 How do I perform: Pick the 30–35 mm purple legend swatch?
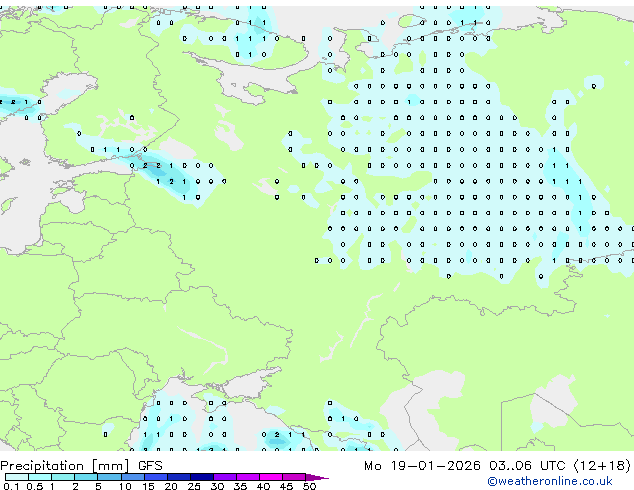click(225, 477)
